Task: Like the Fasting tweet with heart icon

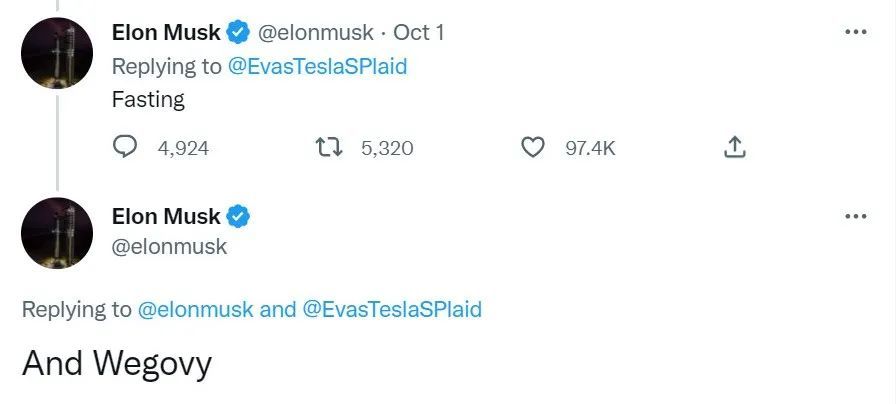Action: click(x=534, y=148)
